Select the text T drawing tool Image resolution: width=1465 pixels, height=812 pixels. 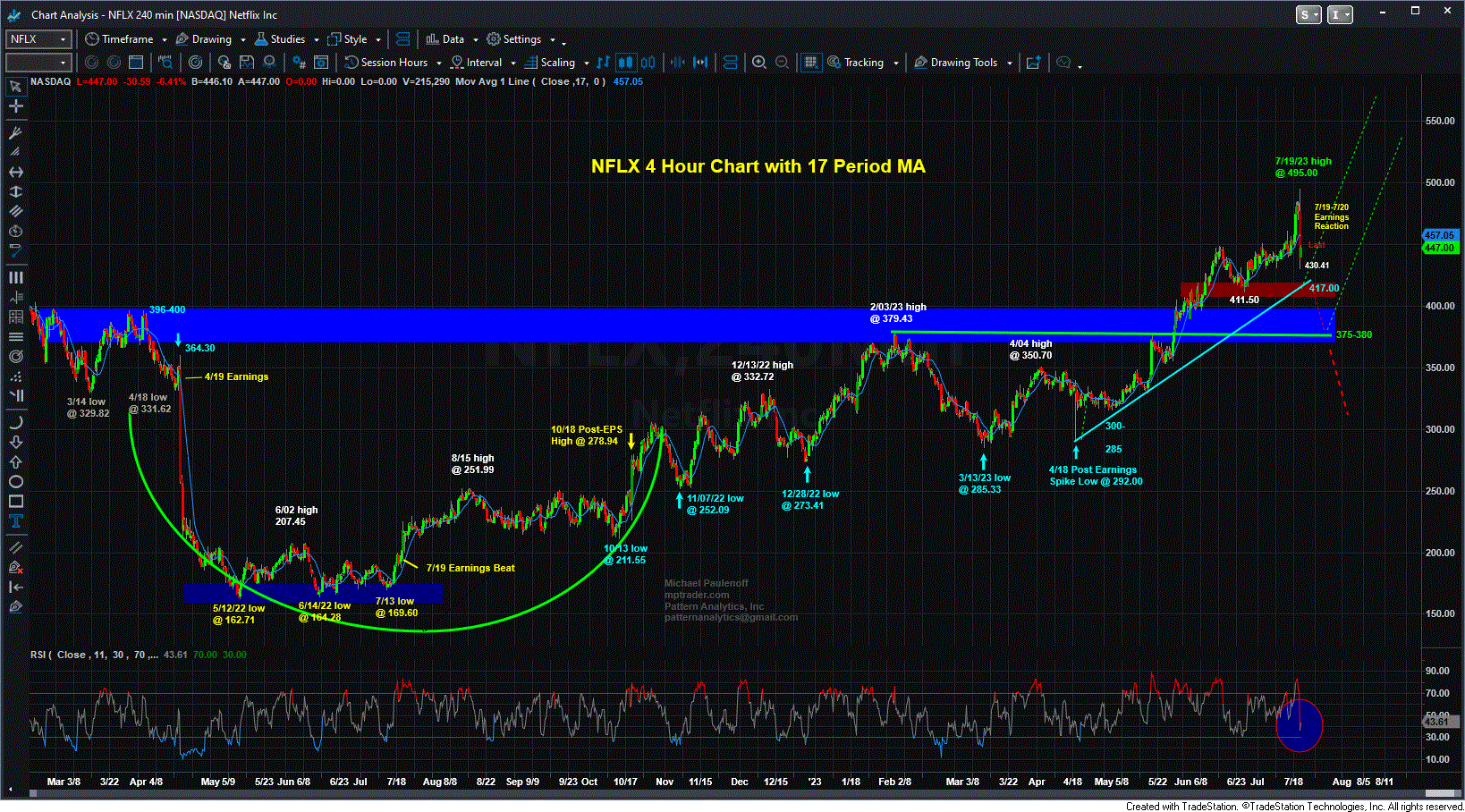pyautogui.click(x=15, y=521)
